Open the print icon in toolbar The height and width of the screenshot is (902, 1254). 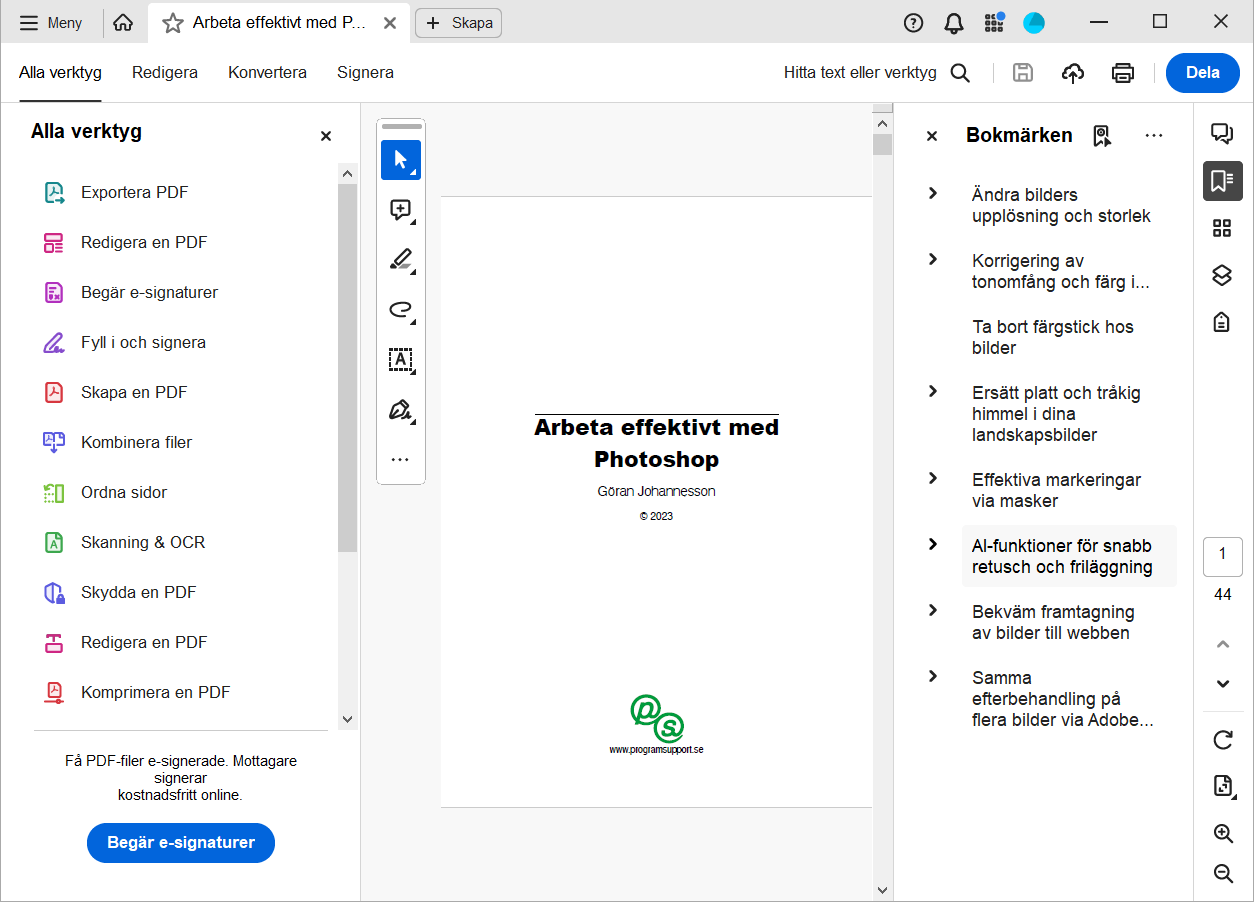click(x=1123, y=73)
